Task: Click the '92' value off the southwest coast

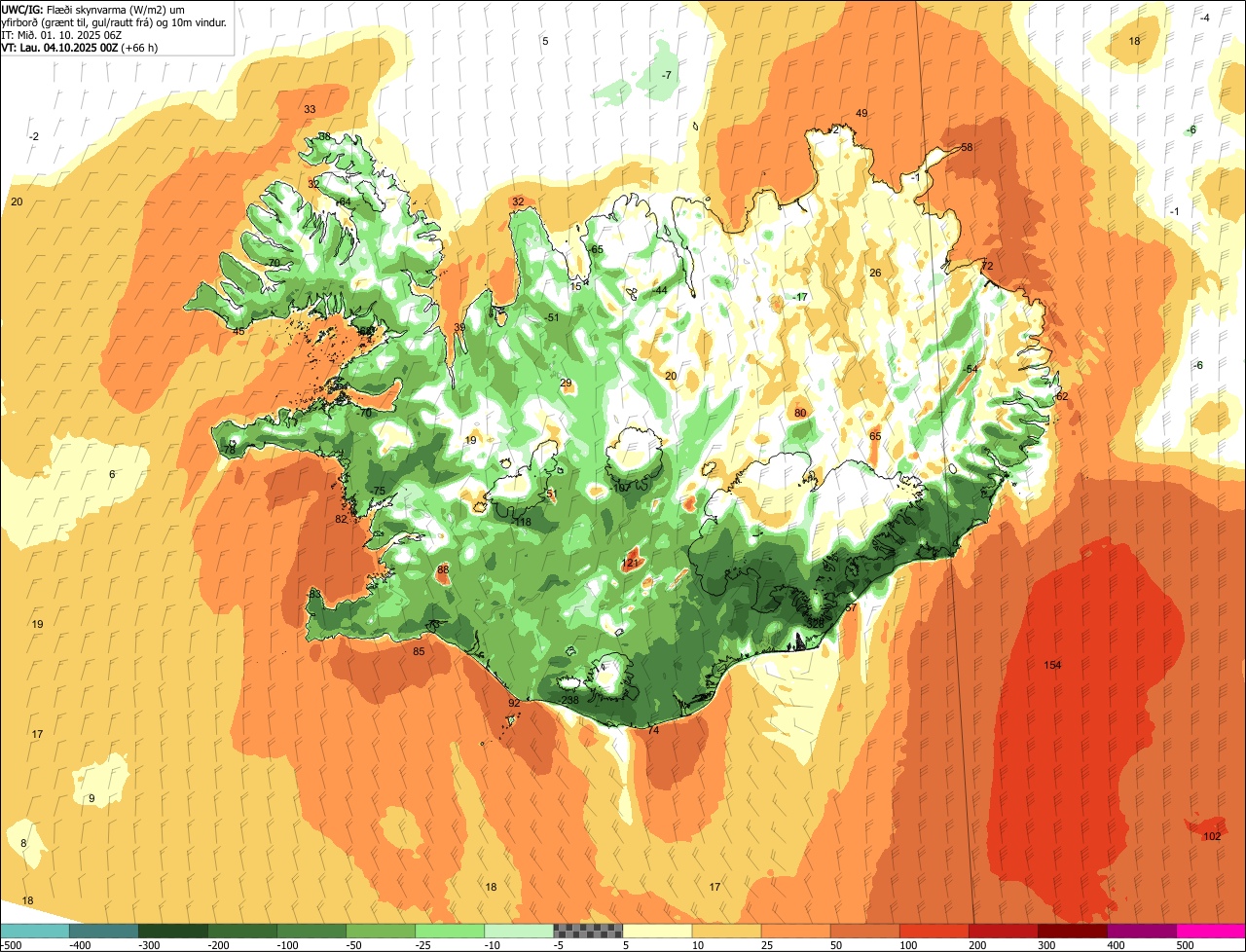Action: click(514, 702)
